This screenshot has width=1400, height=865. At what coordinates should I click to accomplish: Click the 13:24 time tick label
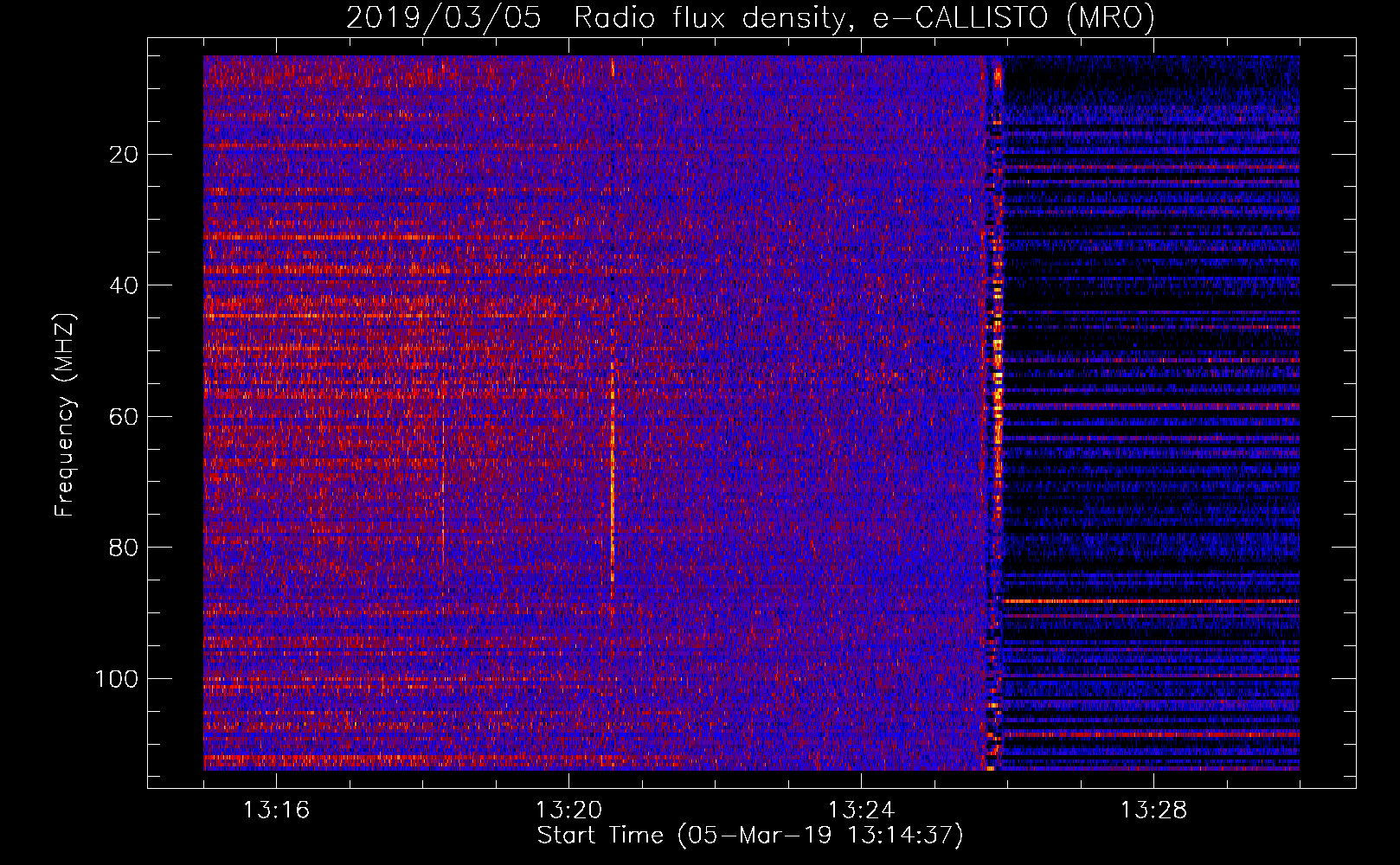tap(861, 811)
